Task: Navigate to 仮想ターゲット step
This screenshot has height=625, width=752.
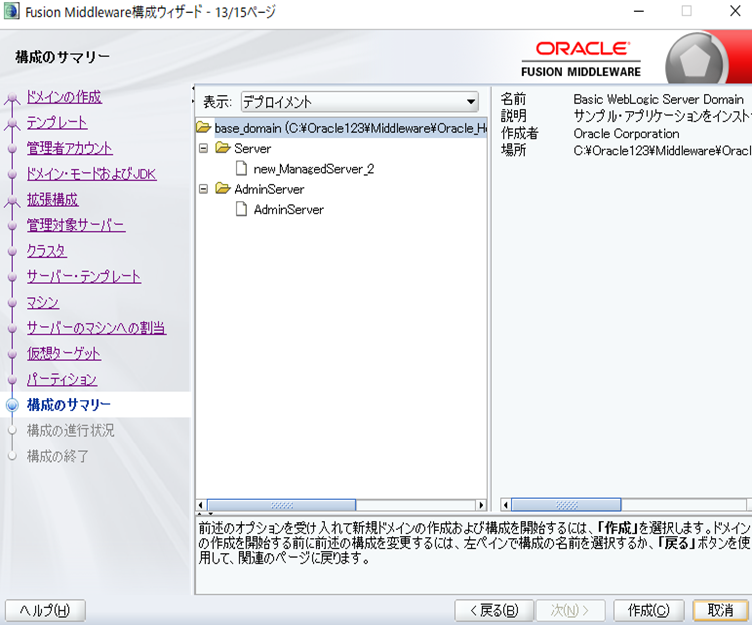Action: [64, 353]
